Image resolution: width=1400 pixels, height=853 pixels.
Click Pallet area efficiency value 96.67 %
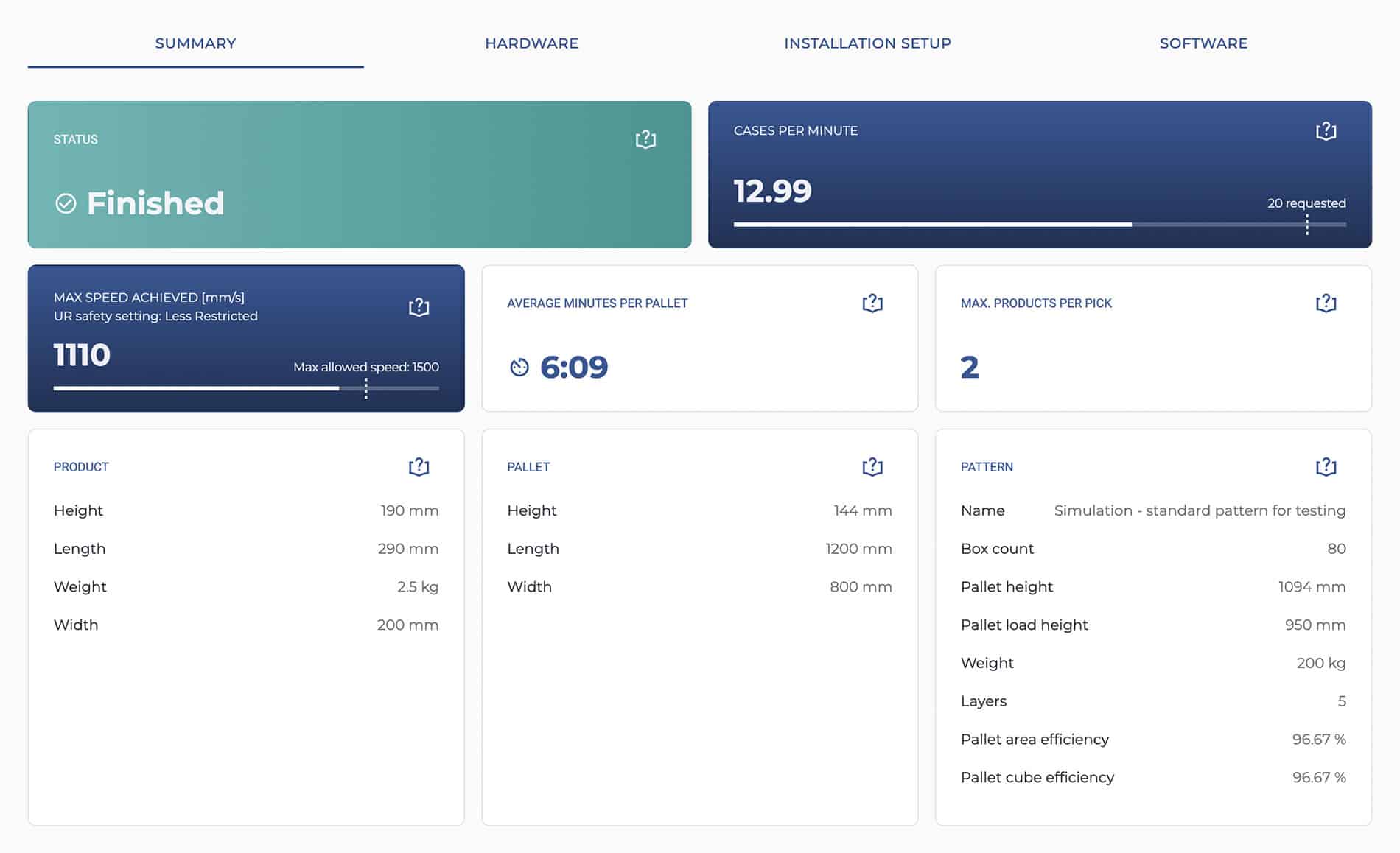pos(1318,740)
